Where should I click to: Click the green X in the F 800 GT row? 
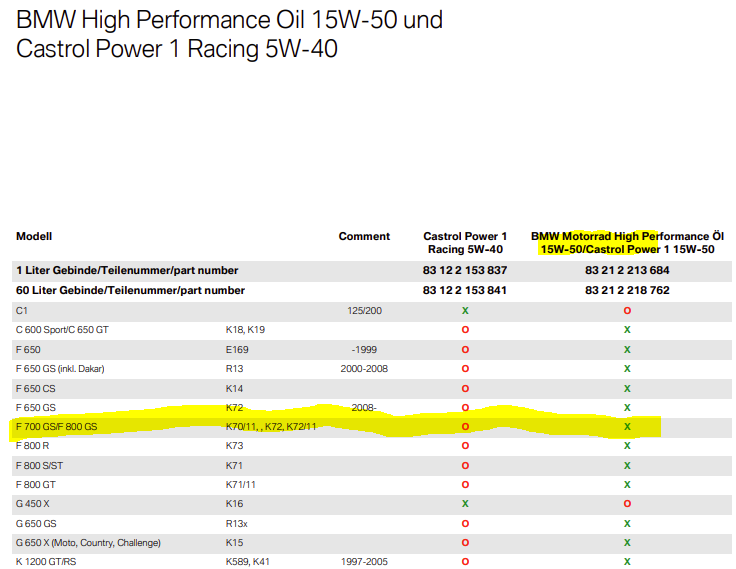coord(627,484)
